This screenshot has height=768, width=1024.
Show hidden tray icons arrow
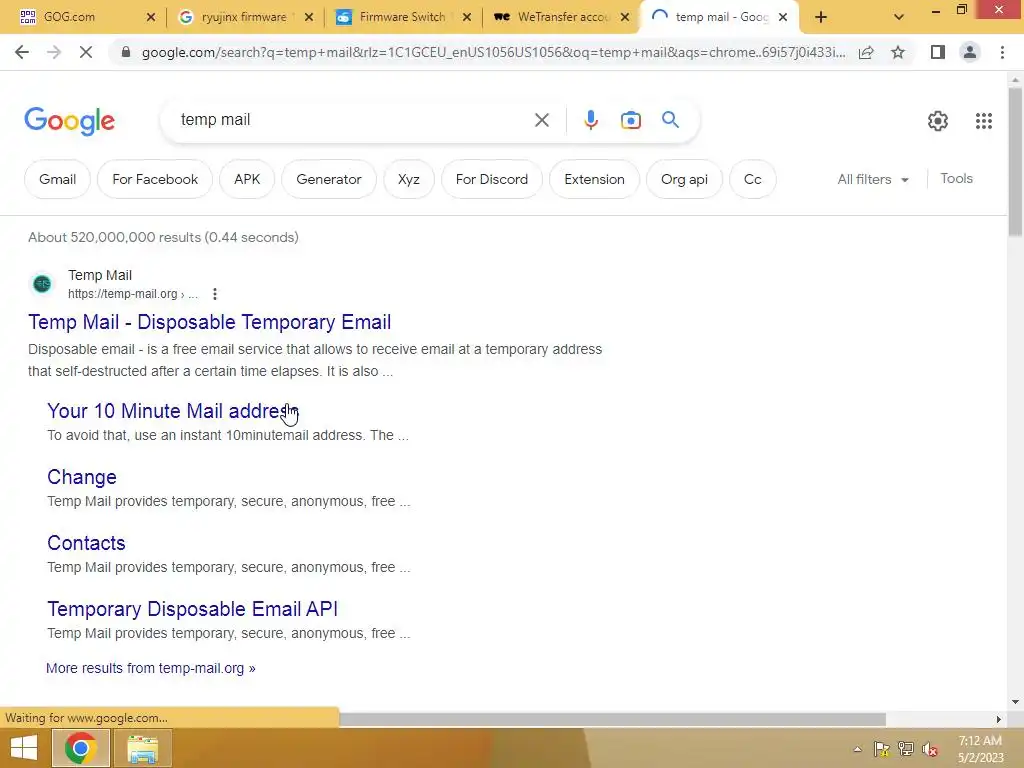click(x=857, y=749)
